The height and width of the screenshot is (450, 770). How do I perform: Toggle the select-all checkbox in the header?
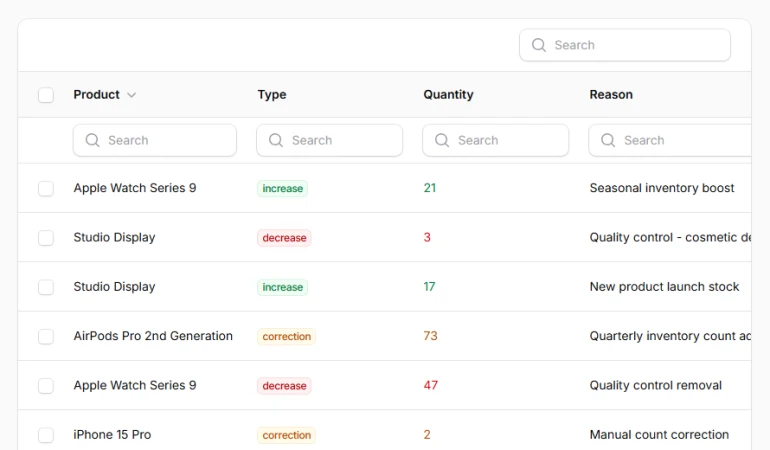pos(46,95)
